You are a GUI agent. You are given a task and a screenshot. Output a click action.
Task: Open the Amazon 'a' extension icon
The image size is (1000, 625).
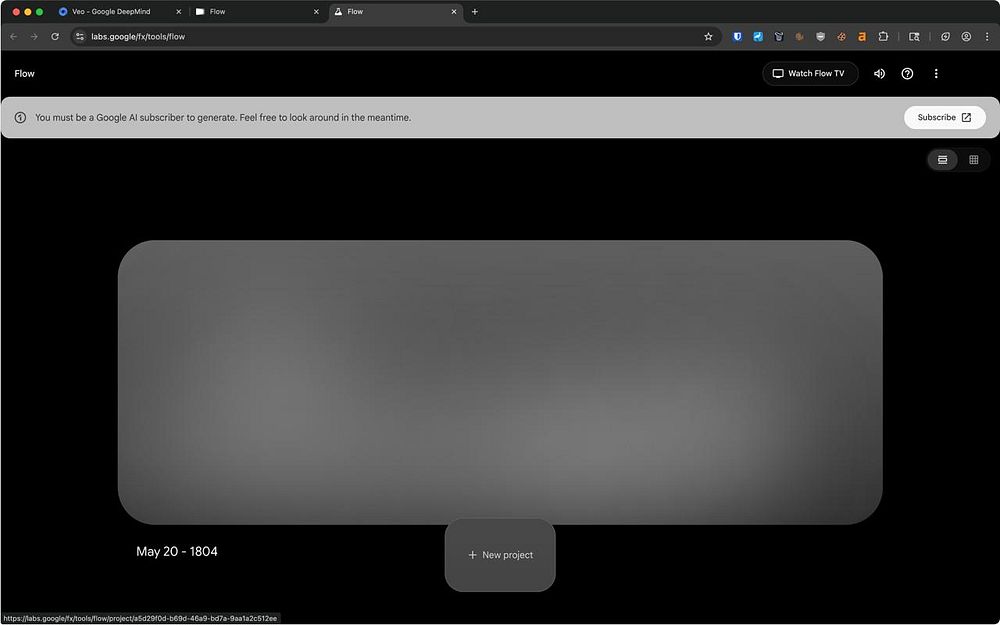862,36
